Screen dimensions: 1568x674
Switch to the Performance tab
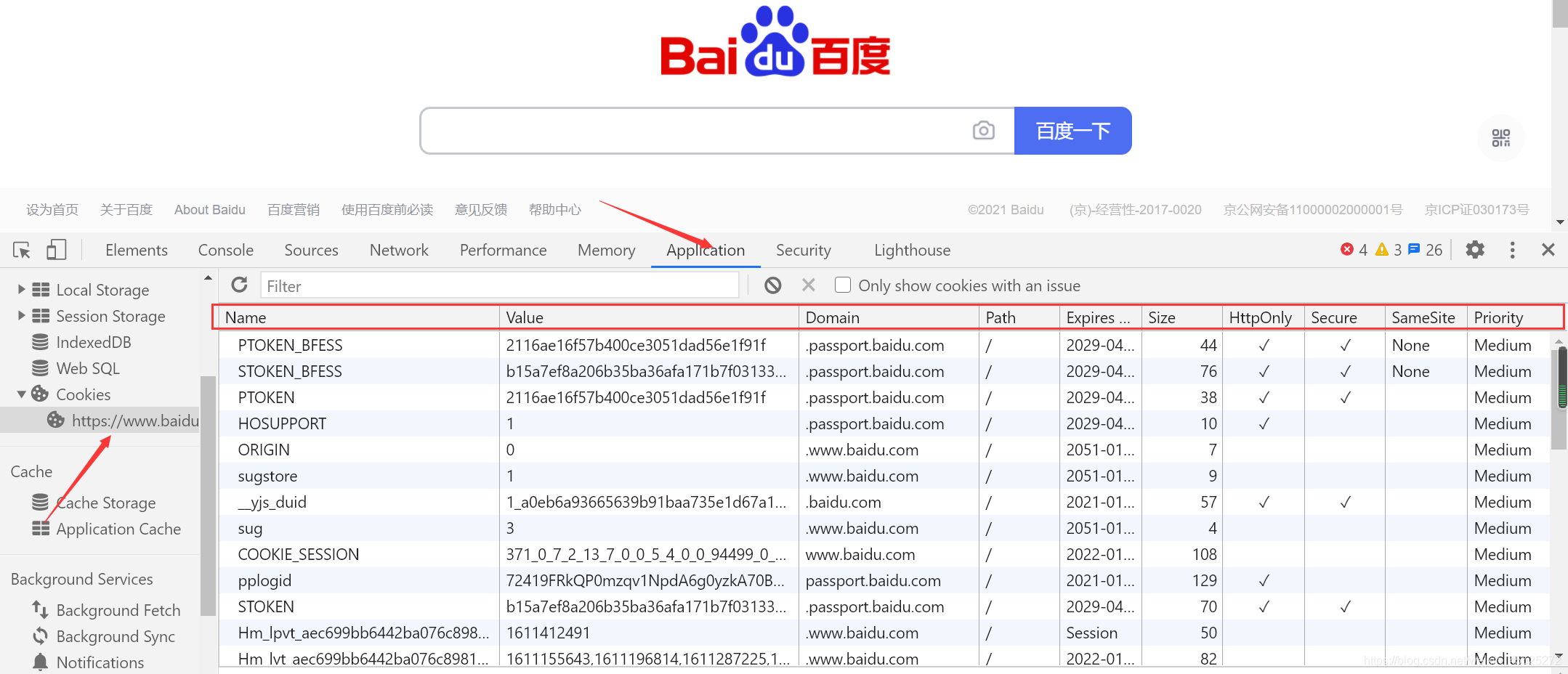click(504, 250)
